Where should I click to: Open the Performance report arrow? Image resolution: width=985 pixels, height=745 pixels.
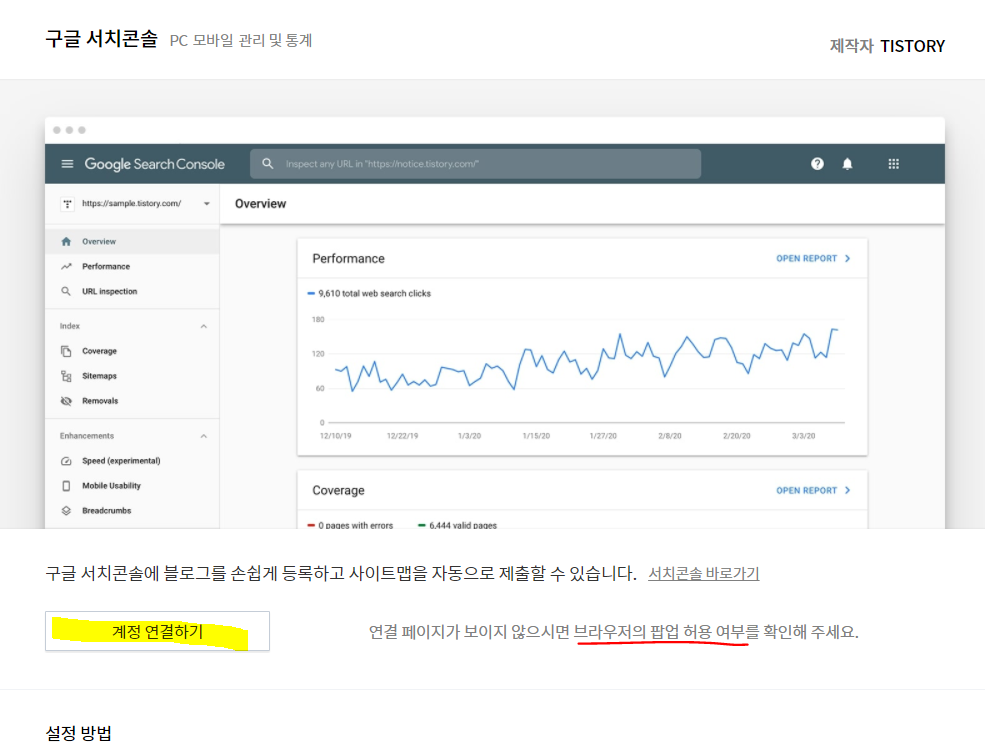[847, 258]
